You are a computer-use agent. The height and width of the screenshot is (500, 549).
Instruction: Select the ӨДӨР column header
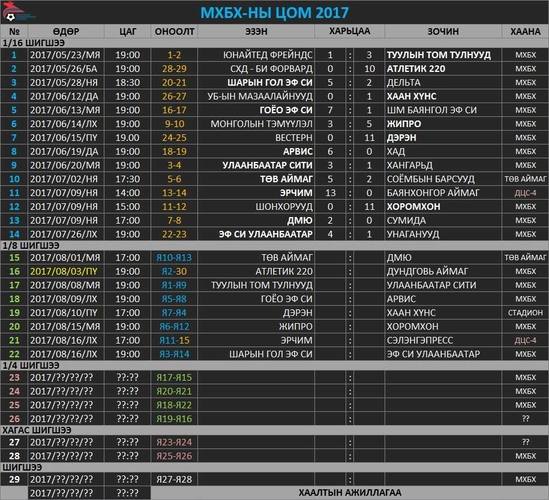tap(66, 31)
